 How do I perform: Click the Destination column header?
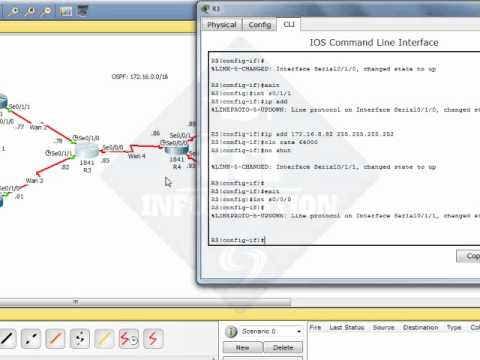[420, 327]
